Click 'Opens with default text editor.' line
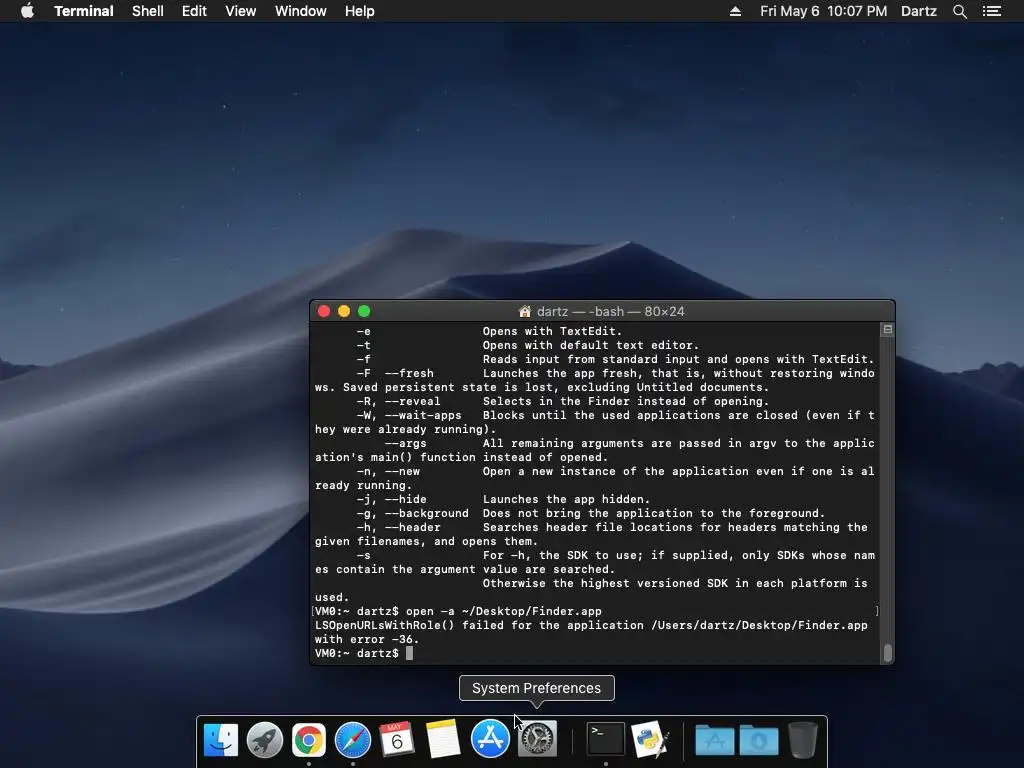The image size is (1024, 768). pos(591,345)
